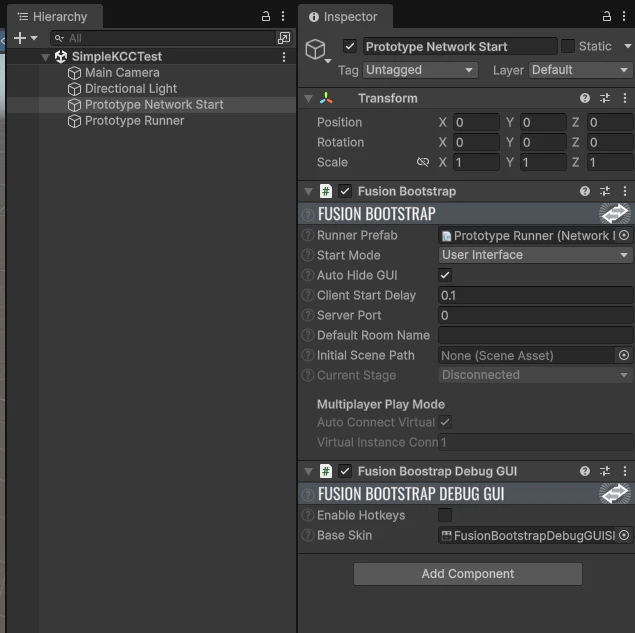Open Fusion Boostrap Debug GUI context menu
Viewport: 635px width, 633px height.
pos(624,471)
